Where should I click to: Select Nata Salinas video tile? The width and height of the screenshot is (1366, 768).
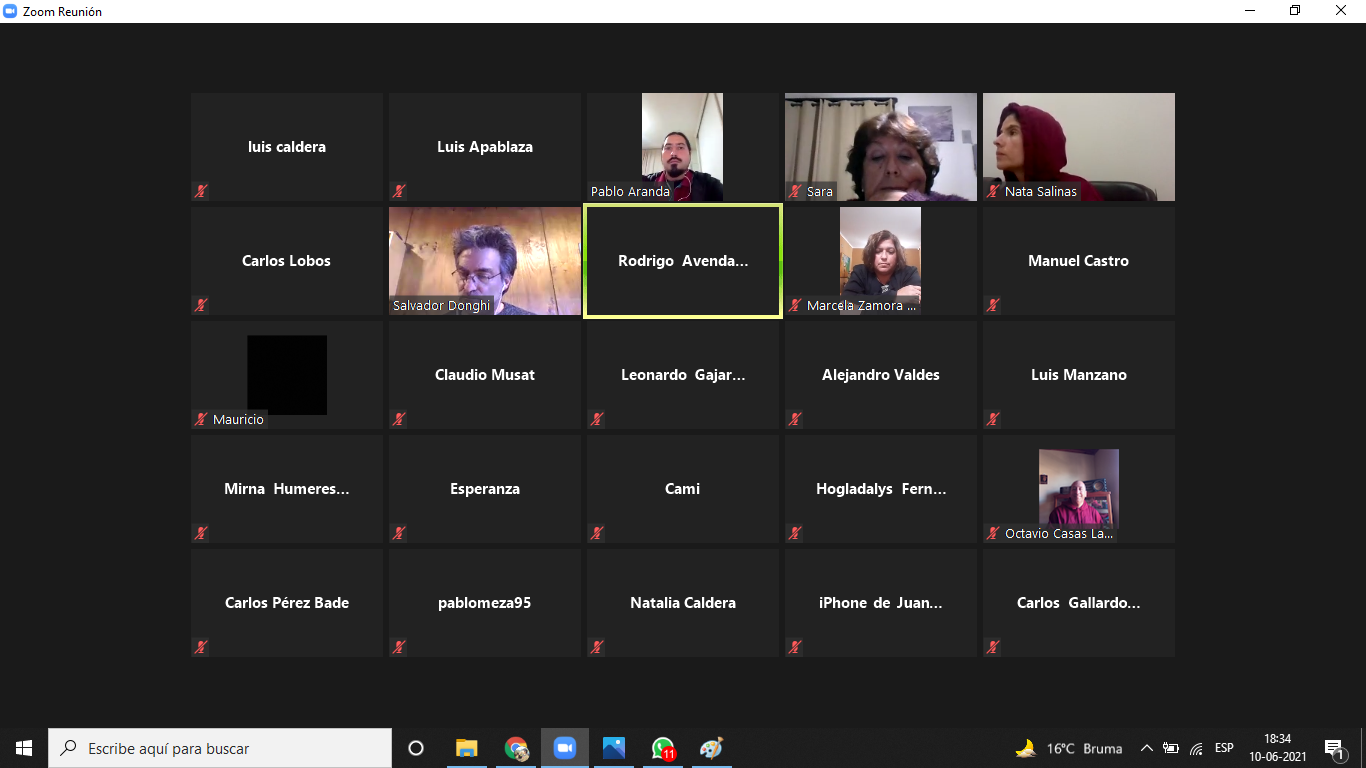1079,147
